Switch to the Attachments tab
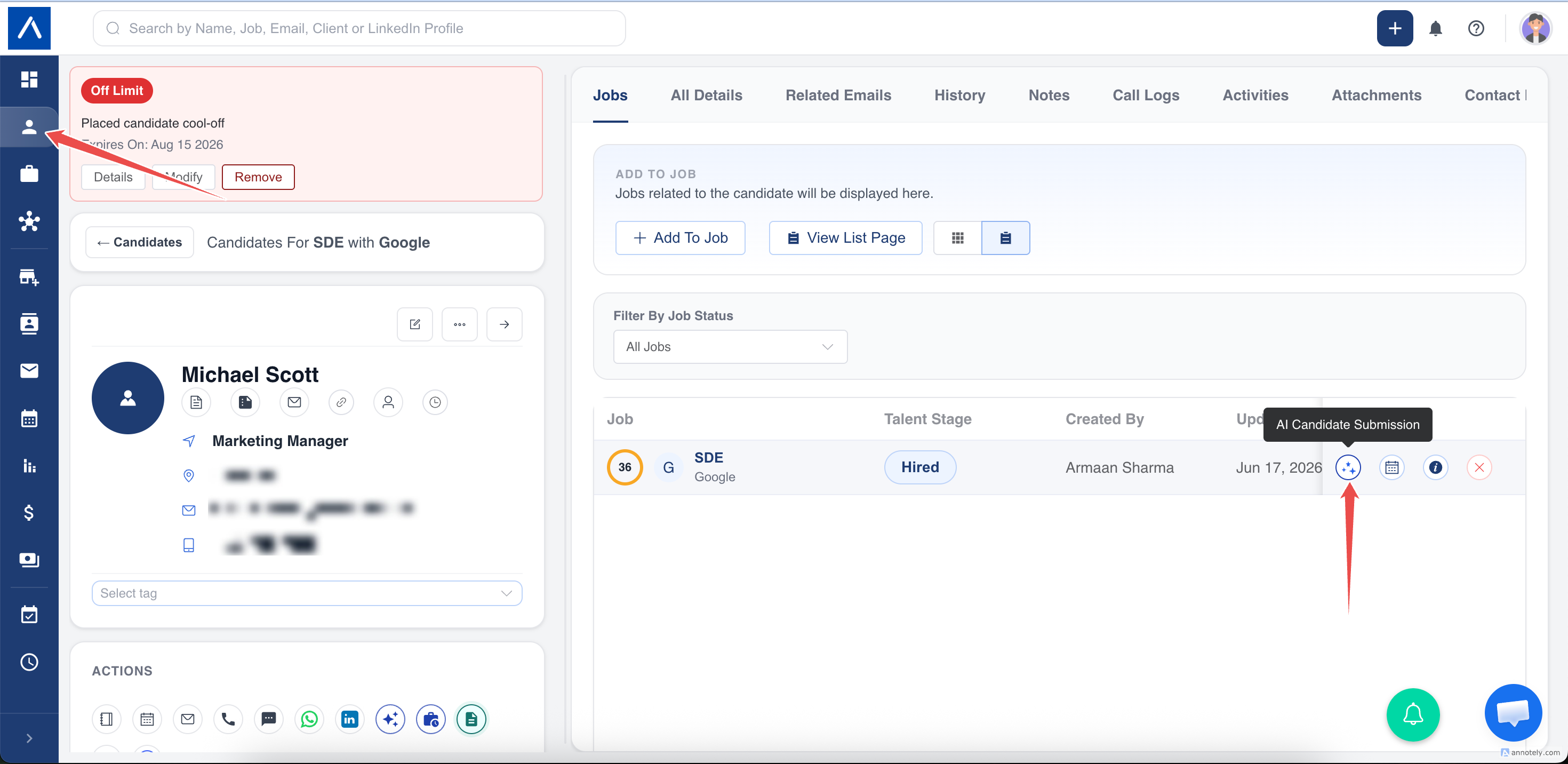Viewport: 1568px width, 764px height. (x=1376, y=95)
